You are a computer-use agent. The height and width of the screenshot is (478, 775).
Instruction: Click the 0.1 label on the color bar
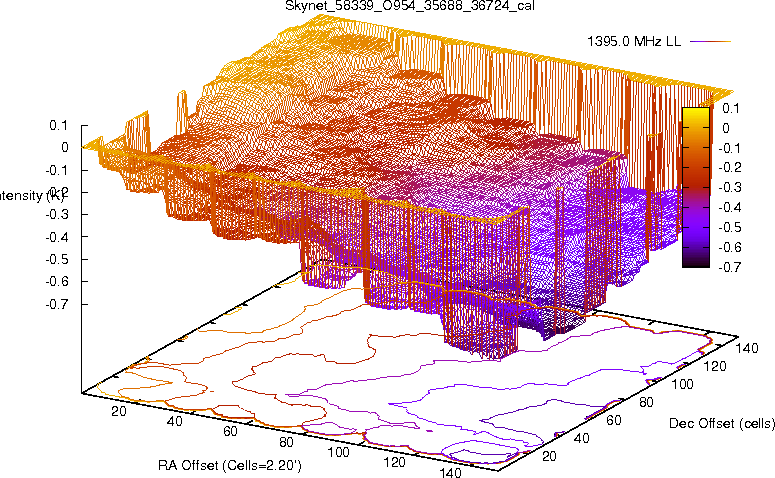[x=731, y=108]
